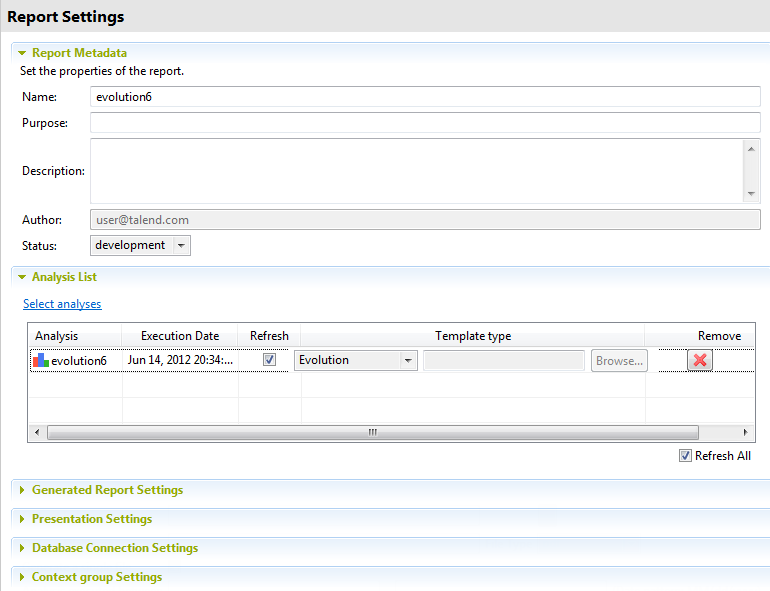Click inside the Description text area
The height and width of the screenshot is (591, 770).
[415, 171]
